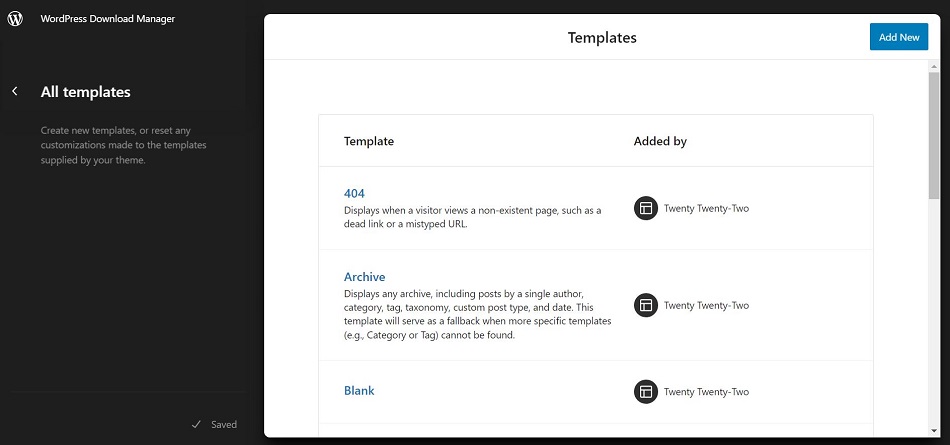950x445 pixels.
Task: Click the Saved checkmark icon
Action: click(x=196, y=424)
